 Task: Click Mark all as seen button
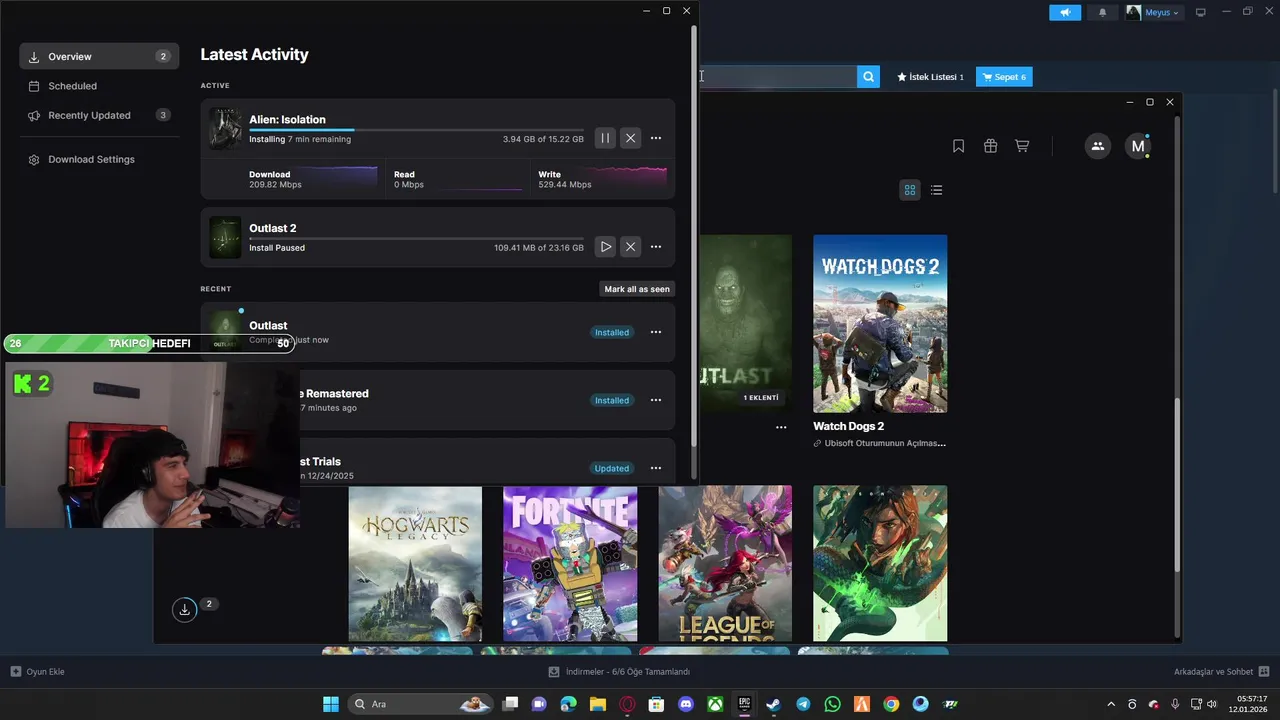pyautogui.click(x=637, y=289)
